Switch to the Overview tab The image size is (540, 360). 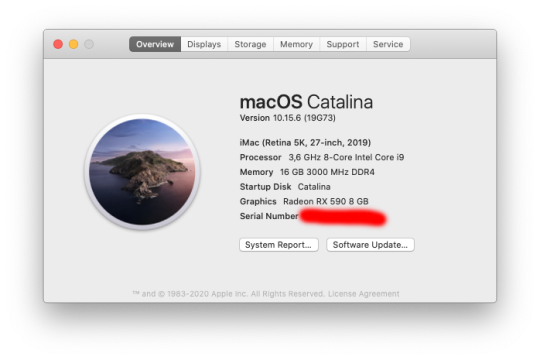[155, 44]
